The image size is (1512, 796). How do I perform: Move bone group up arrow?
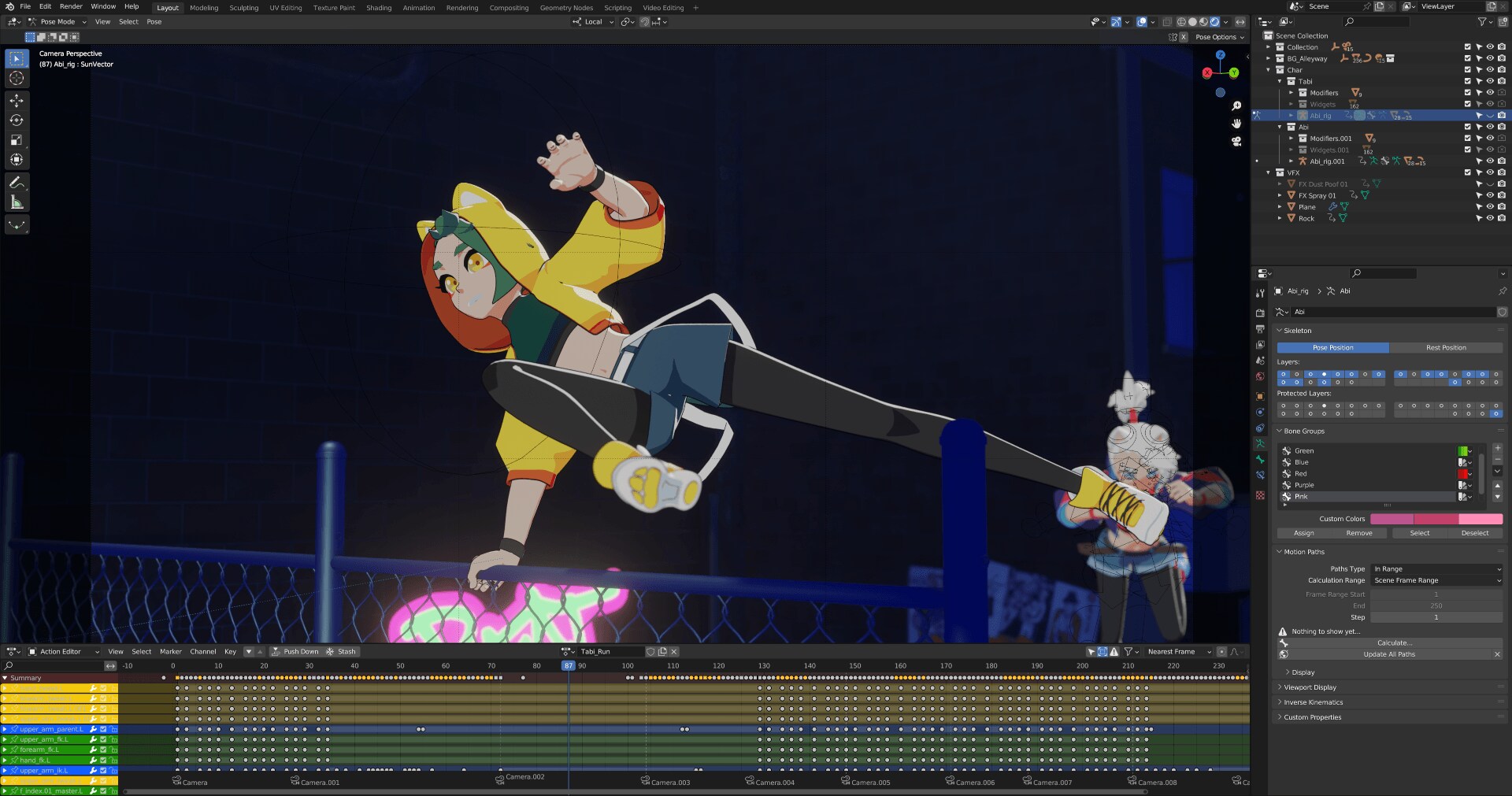click(x=1497, y=486)
